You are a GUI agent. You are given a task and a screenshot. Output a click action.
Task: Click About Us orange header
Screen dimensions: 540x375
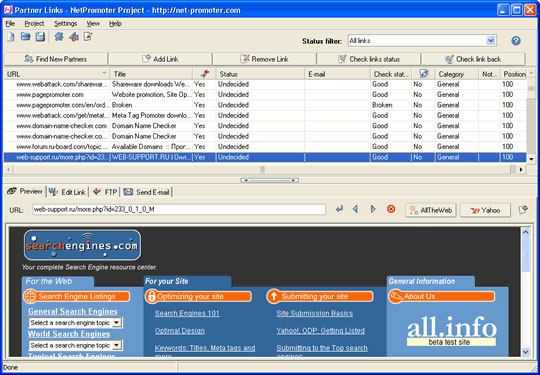442,296
